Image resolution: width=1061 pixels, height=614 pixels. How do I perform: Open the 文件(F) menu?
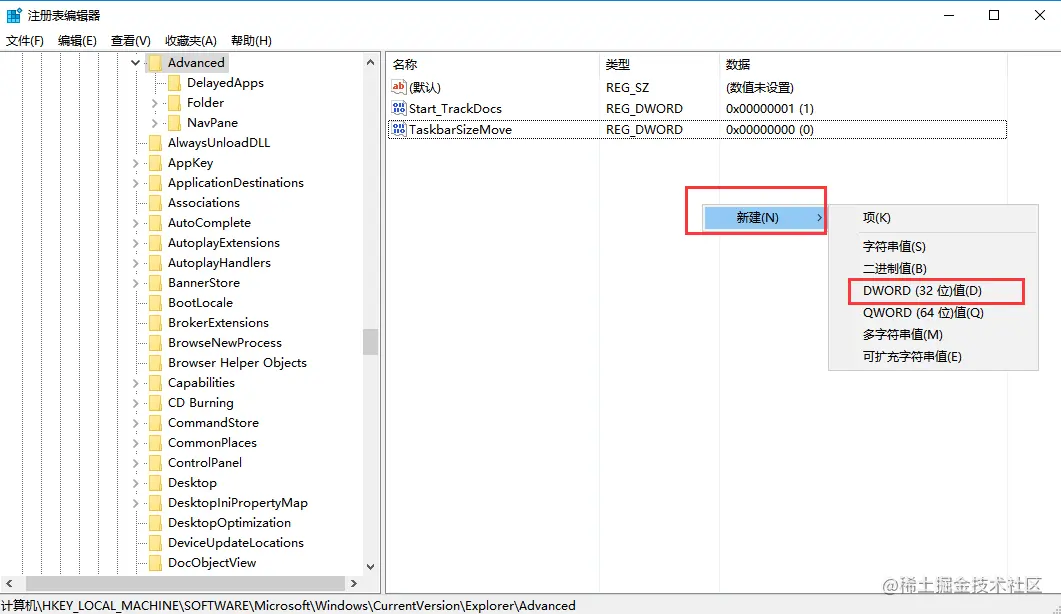pos(25,41)
